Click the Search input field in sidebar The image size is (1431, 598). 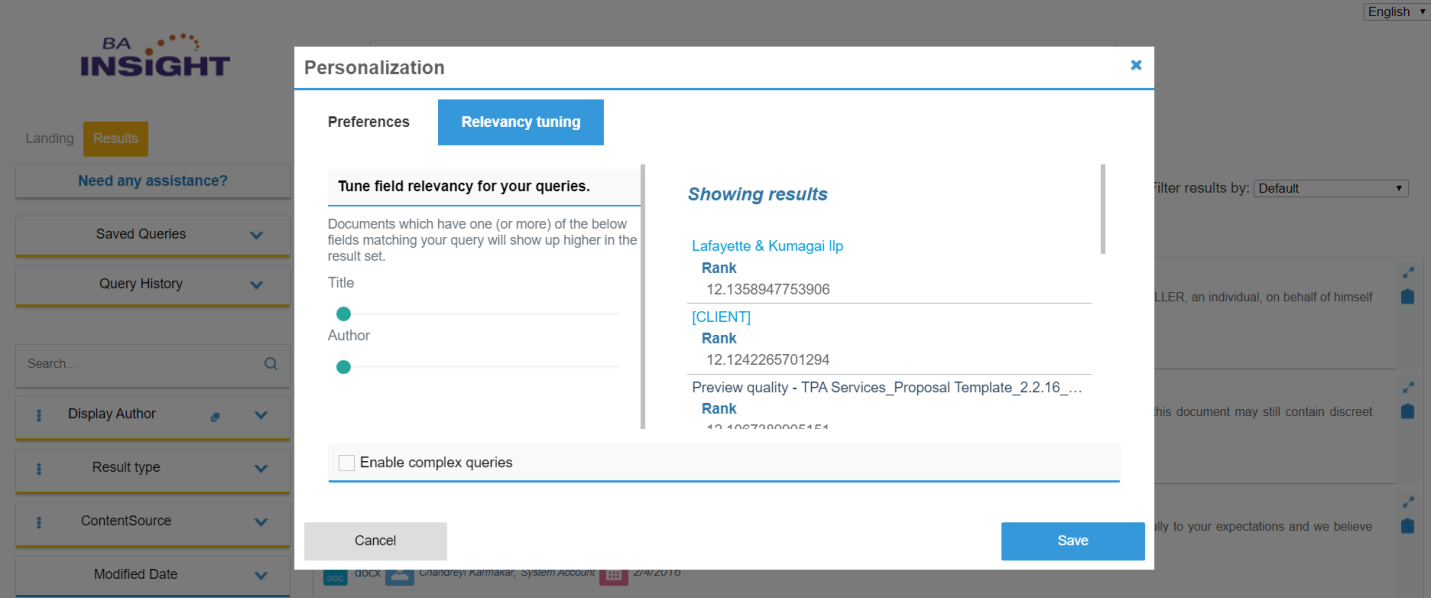pyautogui.click(x=140, y=364)
